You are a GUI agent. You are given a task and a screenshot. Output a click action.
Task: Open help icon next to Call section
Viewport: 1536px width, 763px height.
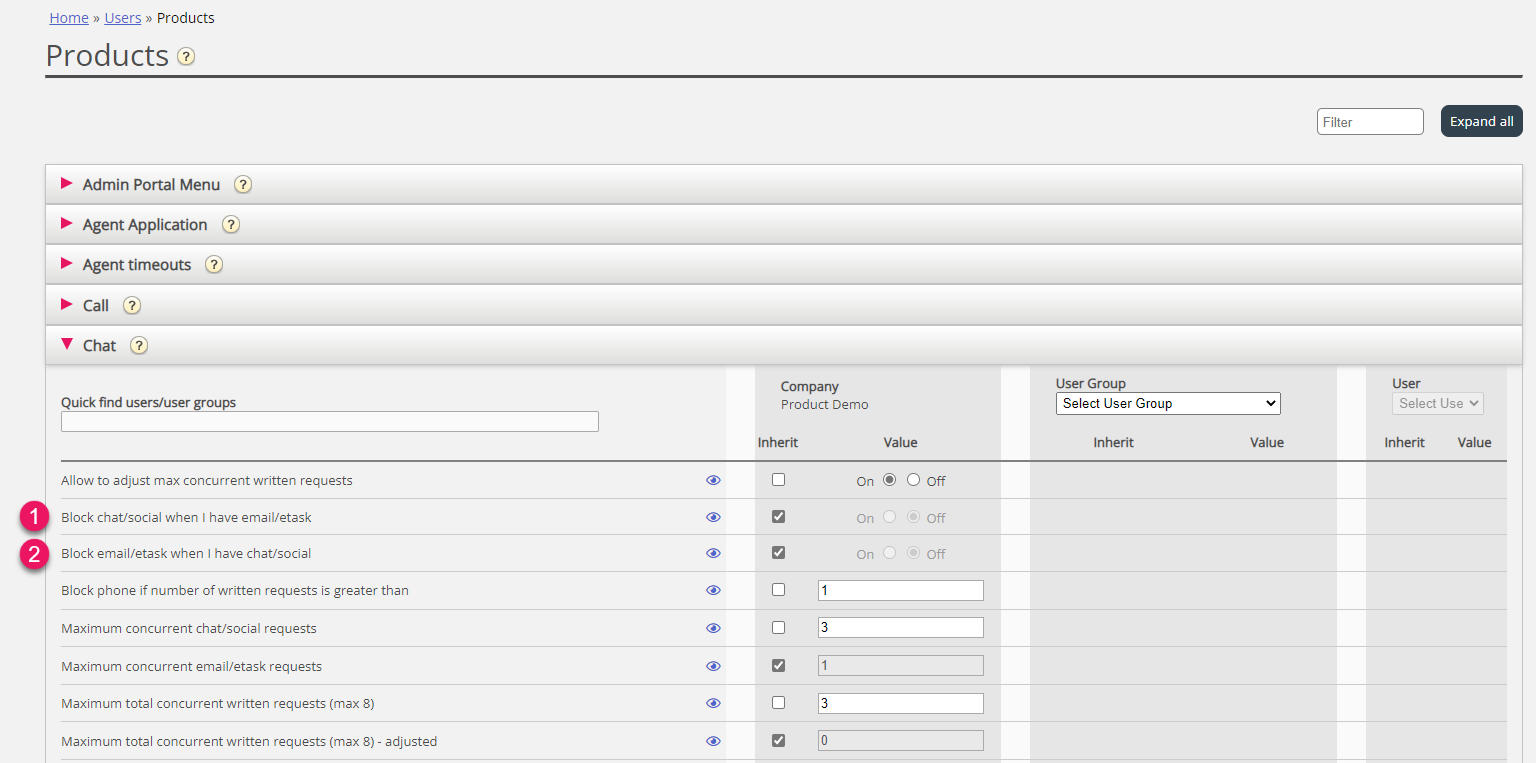(132, 305)
